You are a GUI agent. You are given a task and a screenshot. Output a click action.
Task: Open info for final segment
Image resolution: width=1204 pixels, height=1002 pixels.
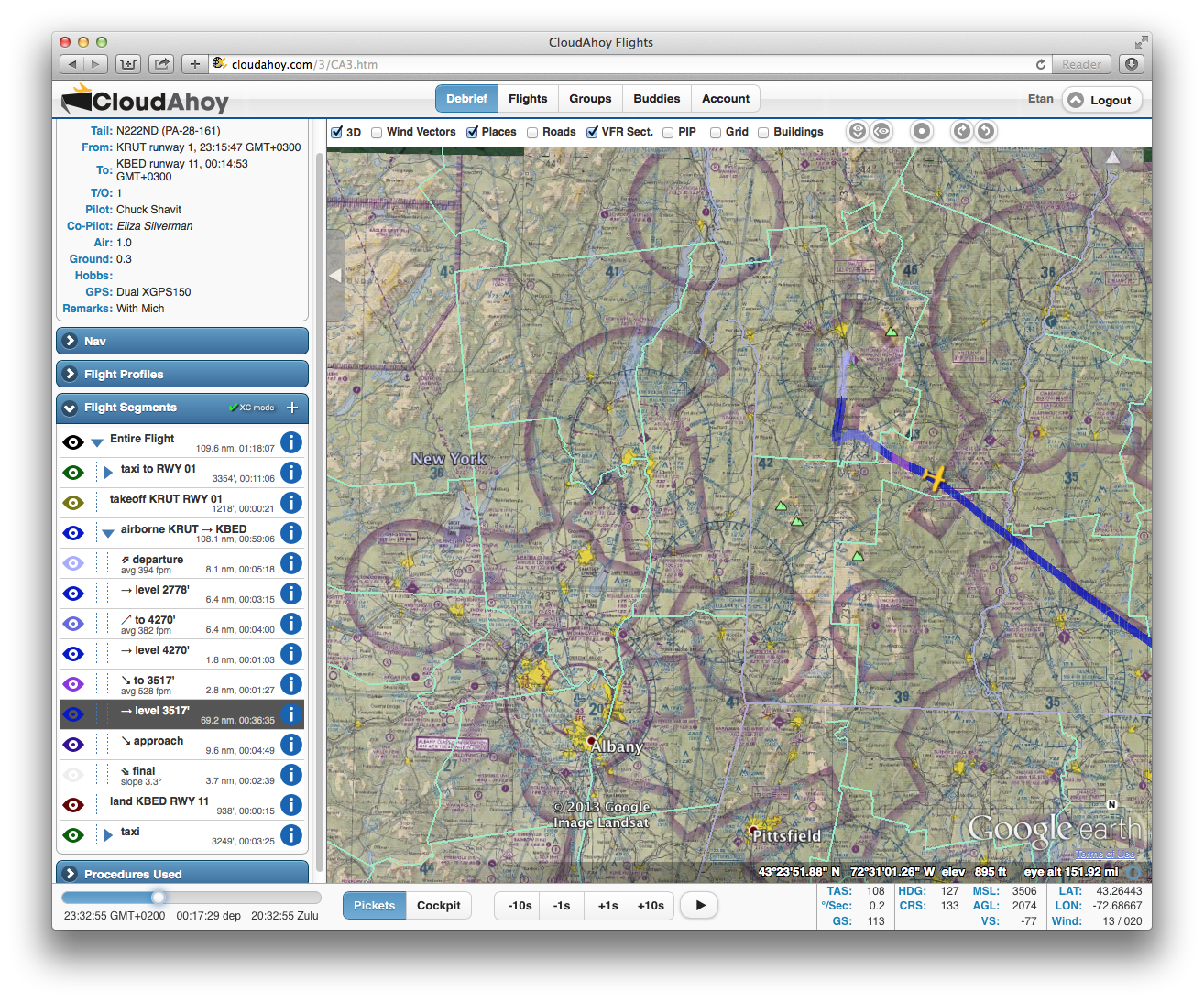[291, 775]
